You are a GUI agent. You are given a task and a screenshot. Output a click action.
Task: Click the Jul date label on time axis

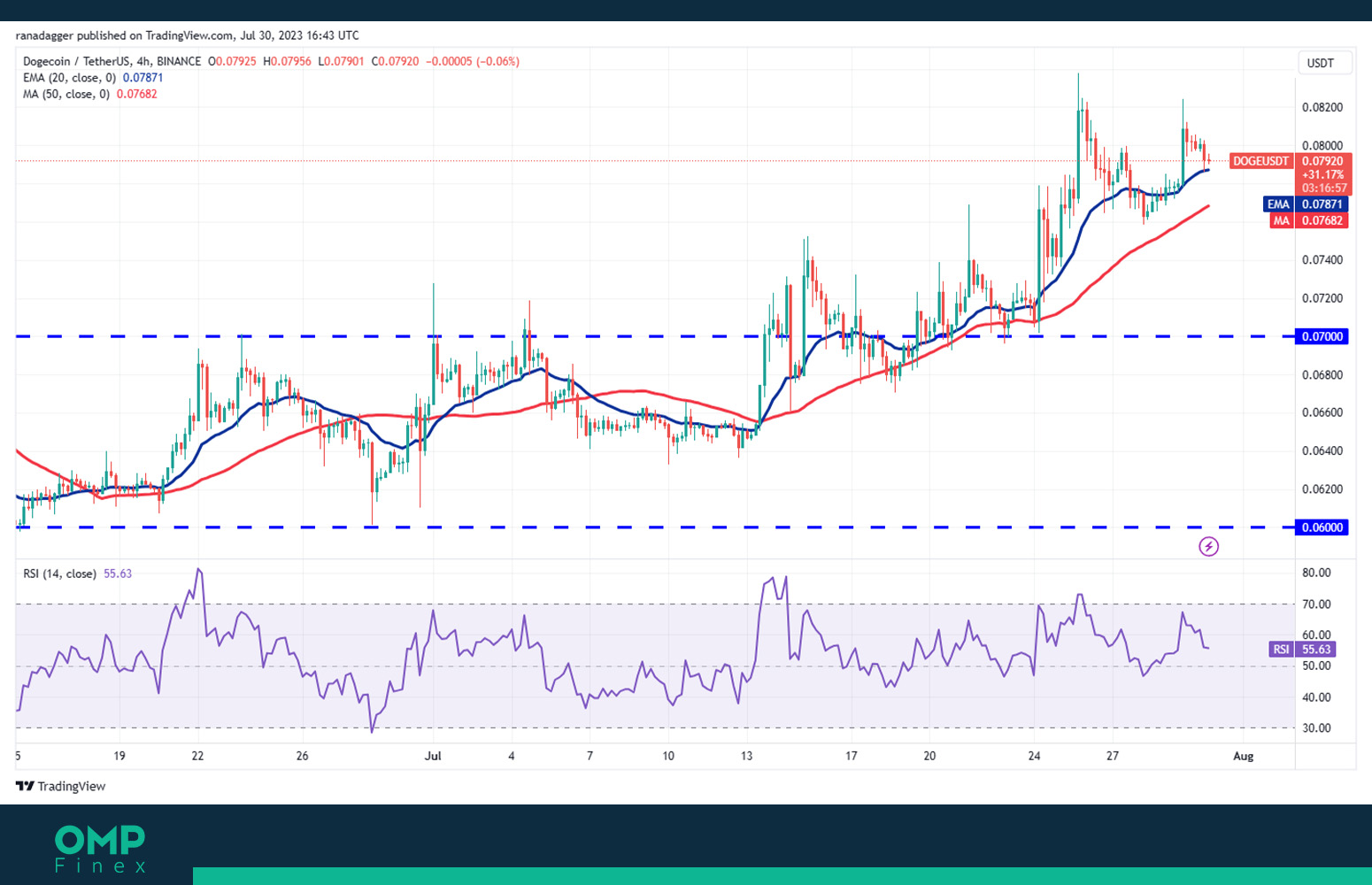point(433,756)
